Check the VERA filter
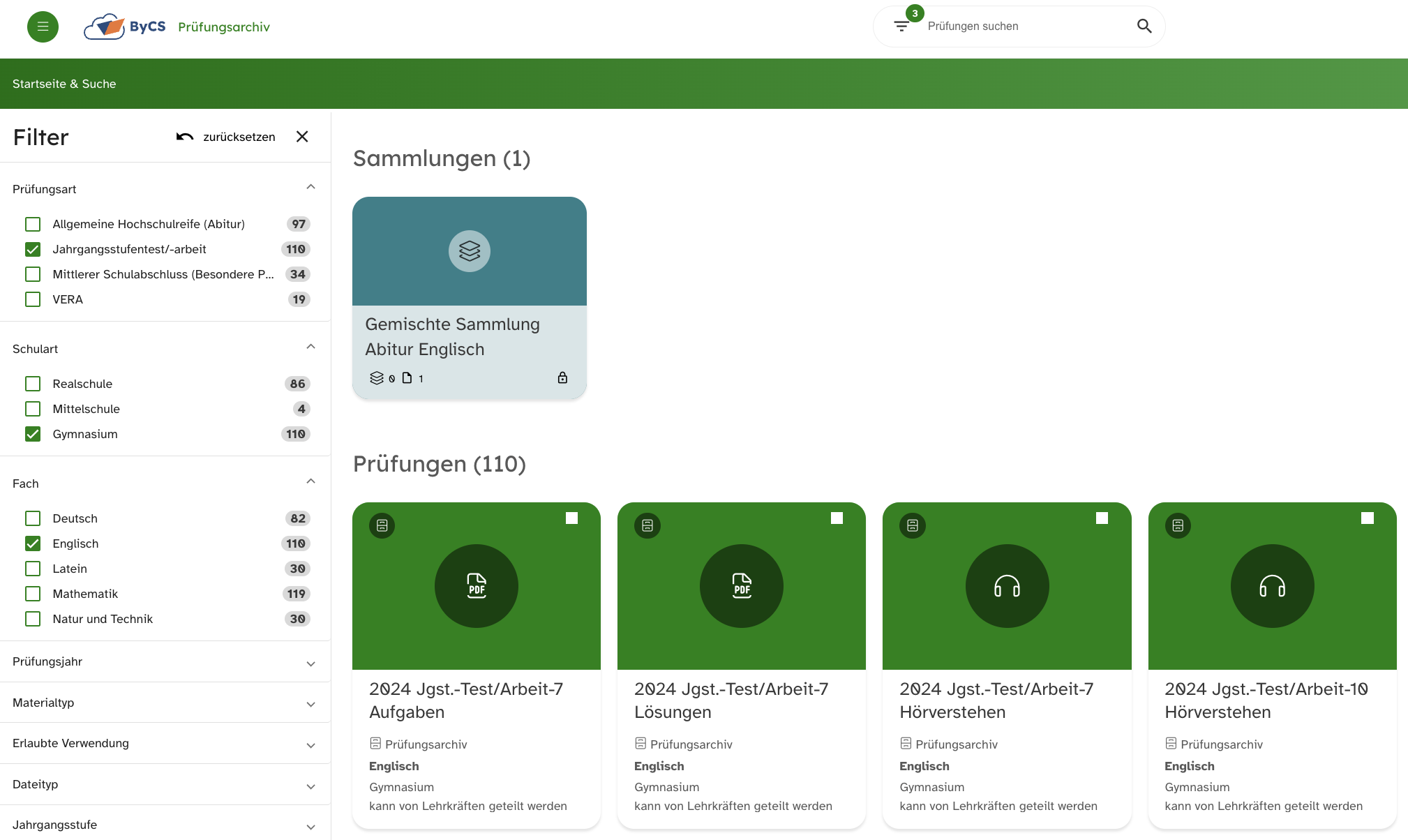Screen dimensions: 1408x840 coord(33,299)
